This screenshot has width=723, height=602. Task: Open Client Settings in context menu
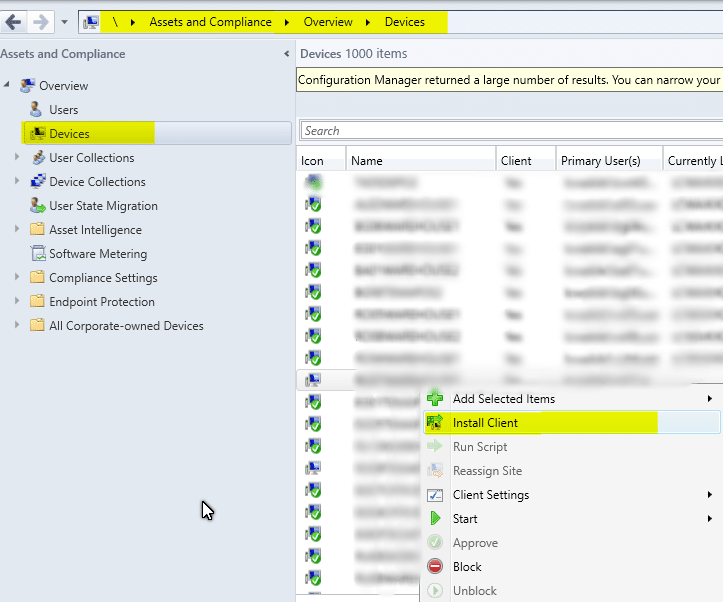click(x=491, y=495)
